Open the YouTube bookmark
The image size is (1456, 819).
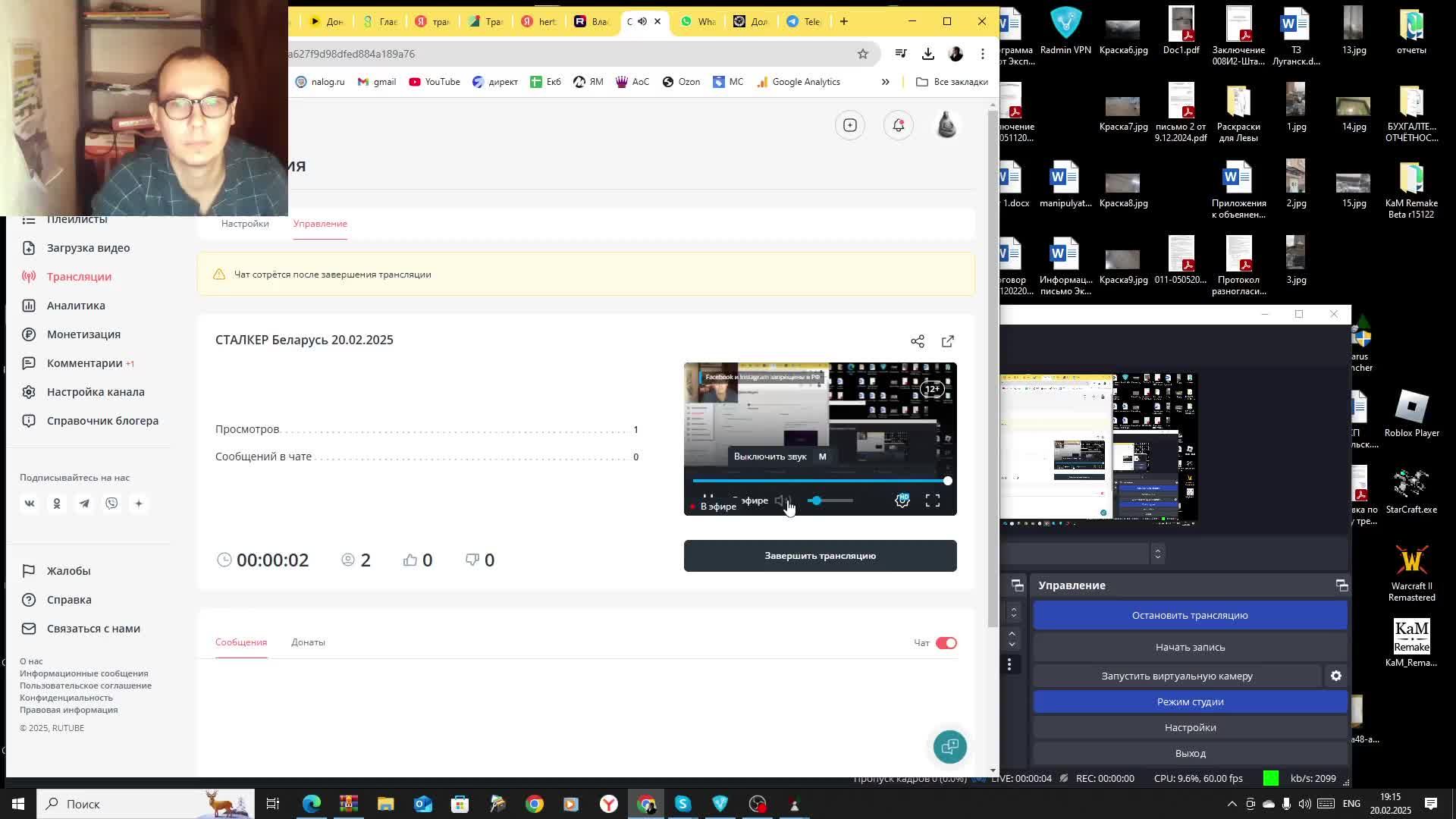435,82
